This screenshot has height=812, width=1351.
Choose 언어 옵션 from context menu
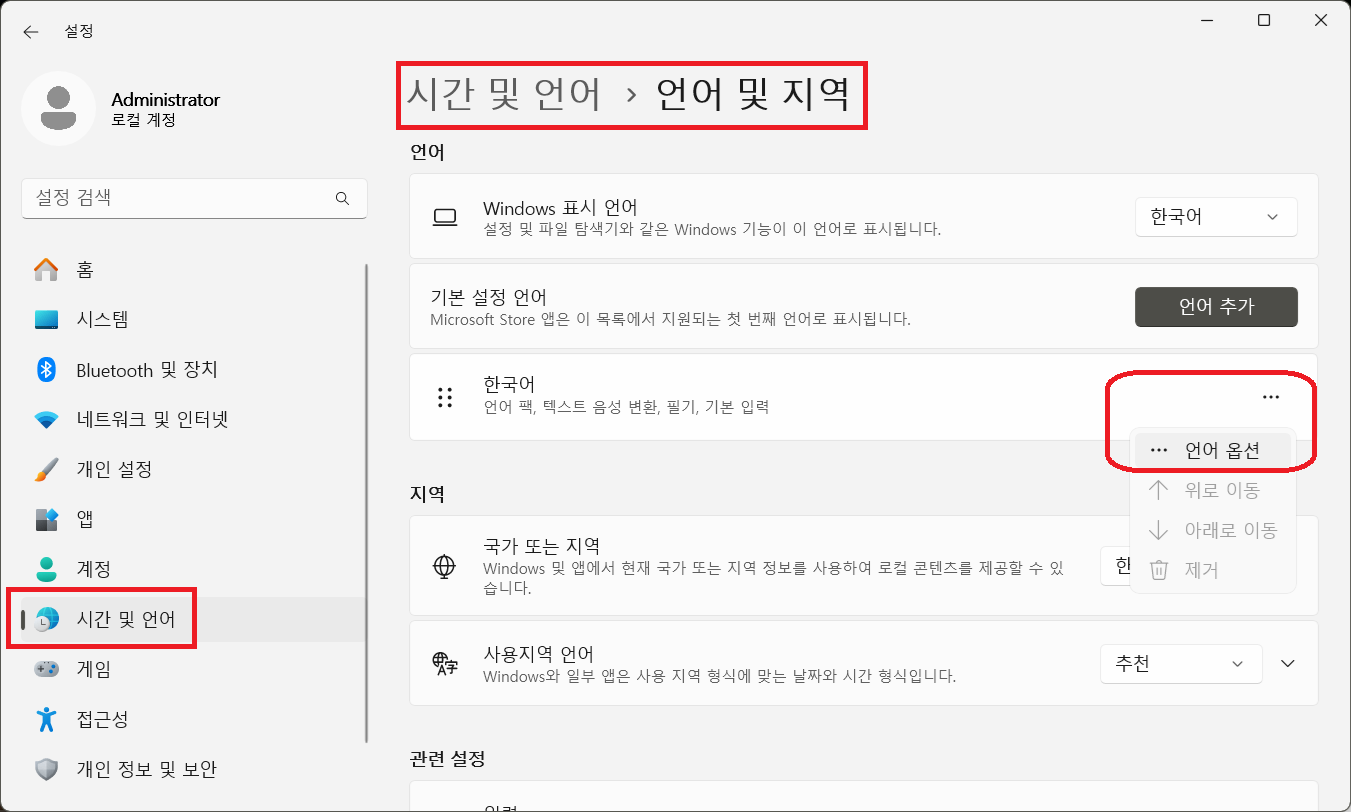[1212, 450]
